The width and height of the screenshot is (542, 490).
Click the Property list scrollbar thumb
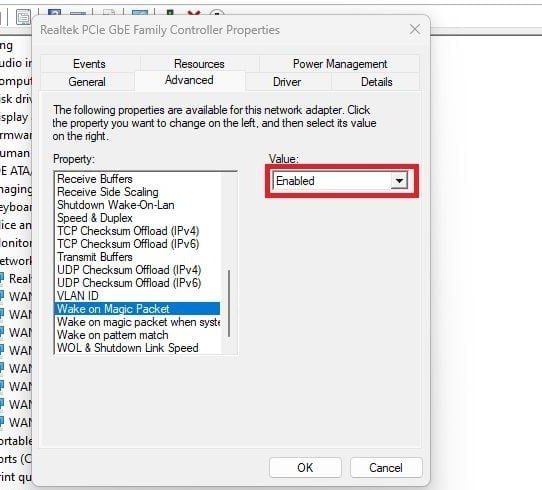pos(229,303)
